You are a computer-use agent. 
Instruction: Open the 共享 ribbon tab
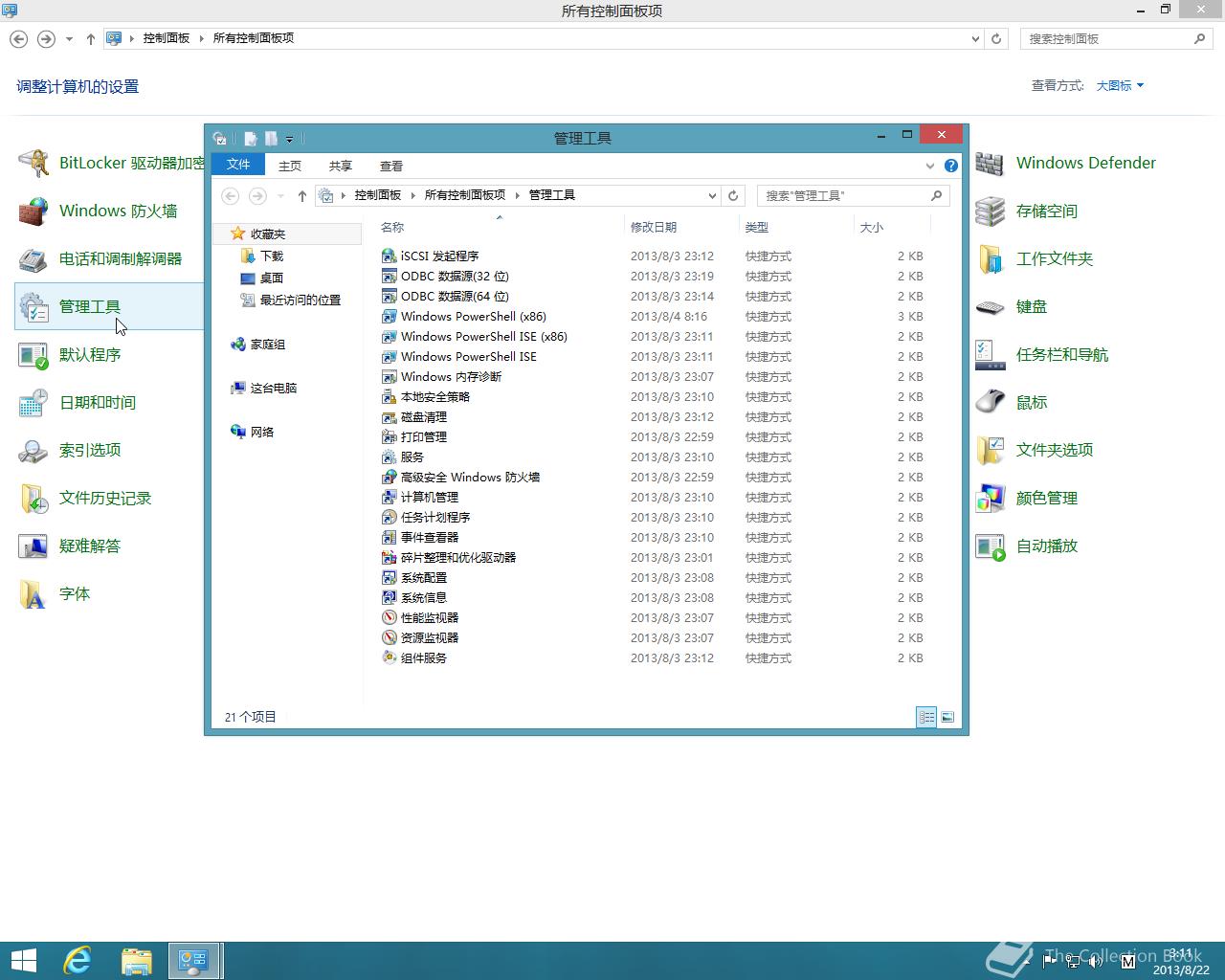[340, 166]
